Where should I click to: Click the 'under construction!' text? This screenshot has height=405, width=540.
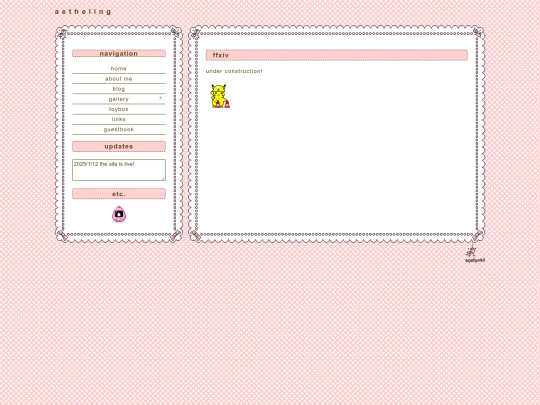point(234,71)
